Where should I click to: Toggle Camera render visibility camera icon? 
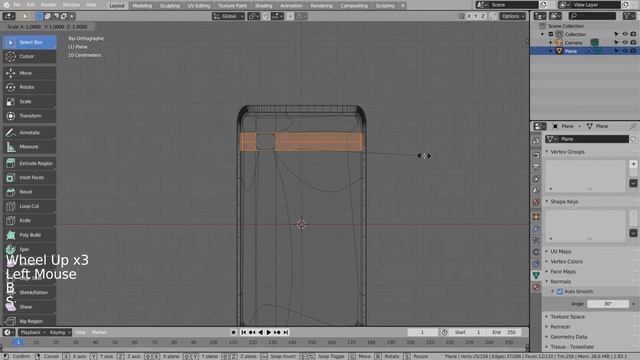[633, 42]
